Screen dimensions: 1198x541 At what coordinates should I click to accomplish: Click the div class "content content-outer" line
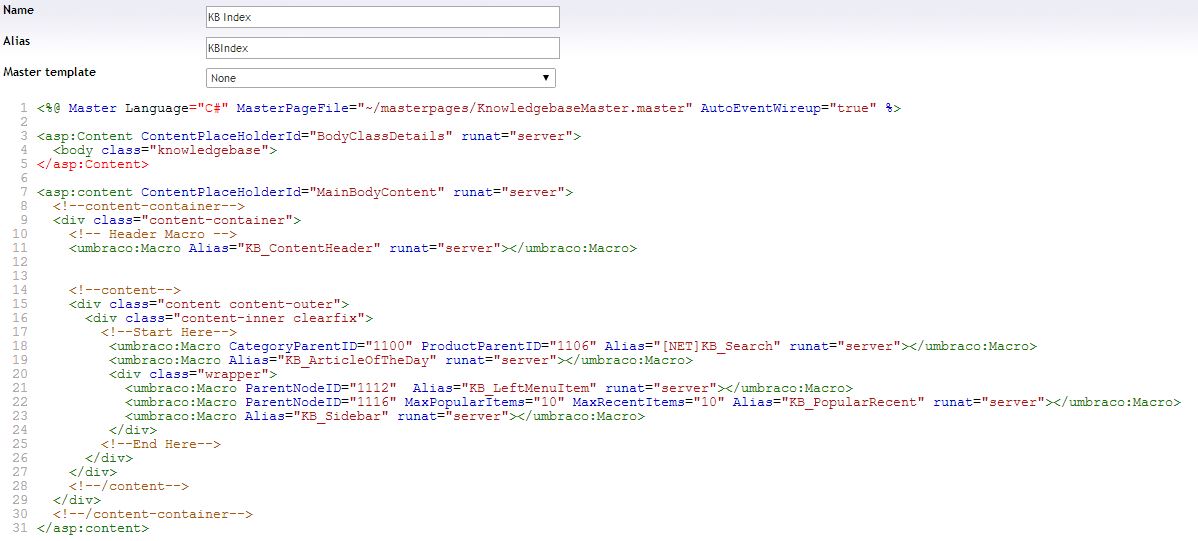click(x=209, y=304)
